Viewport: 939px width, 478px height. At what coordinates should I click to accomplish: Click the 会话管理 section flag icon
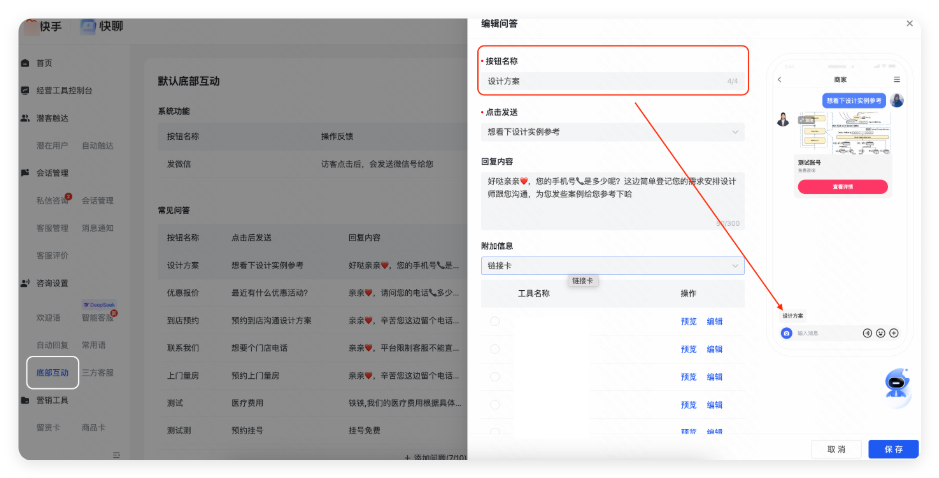click(25, 173)
